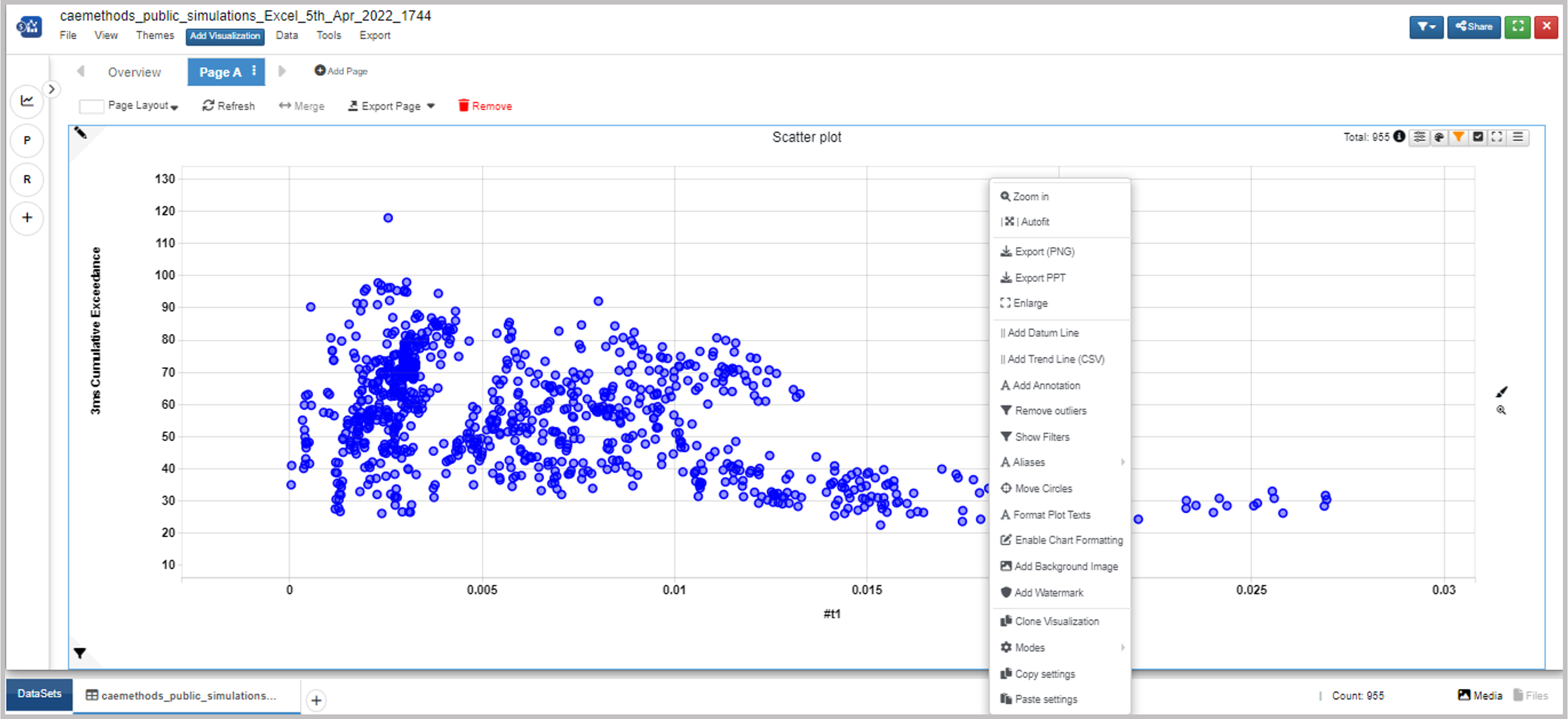
Task: Open the Data menu
Action: [287, 35]
